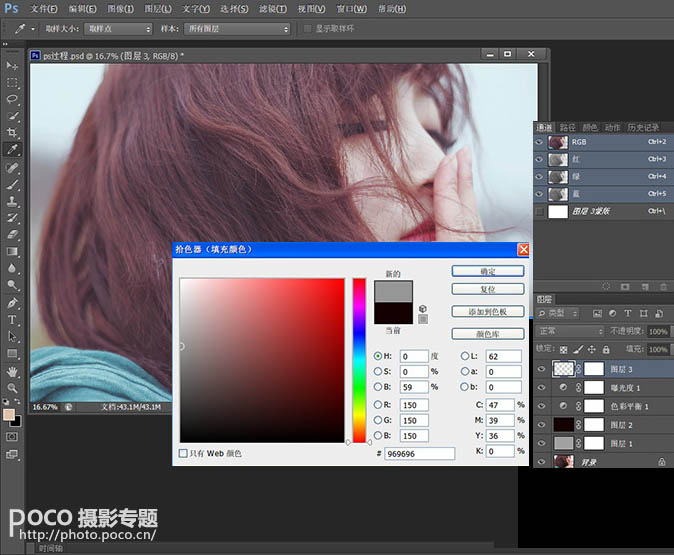This screenshot has width=674, height=555.
Task: Select the Pen tool
Action: [x=13, y=303]
